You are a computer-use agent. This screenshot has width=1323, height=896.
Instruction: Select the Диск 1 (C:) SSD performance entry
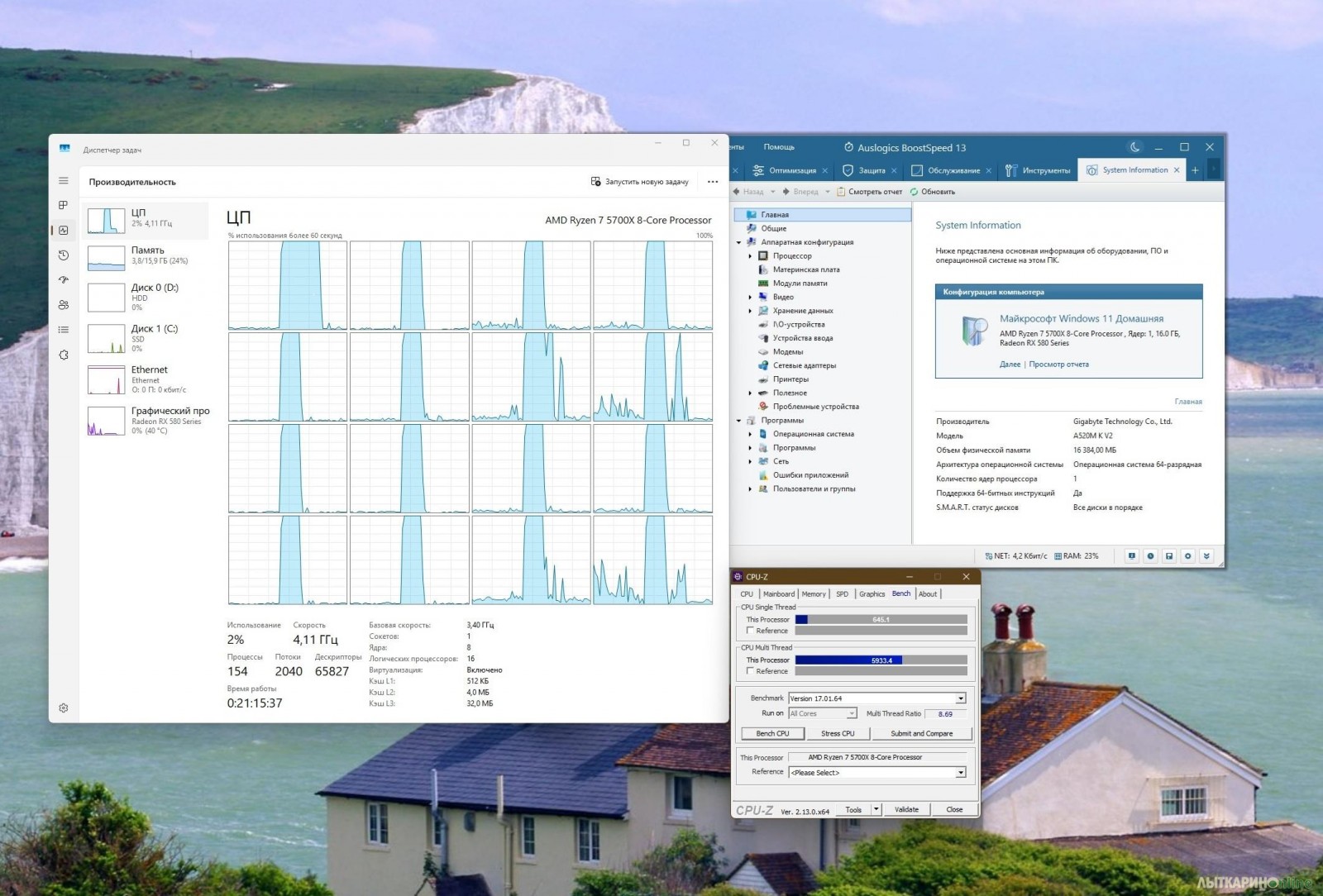(146, 338)
